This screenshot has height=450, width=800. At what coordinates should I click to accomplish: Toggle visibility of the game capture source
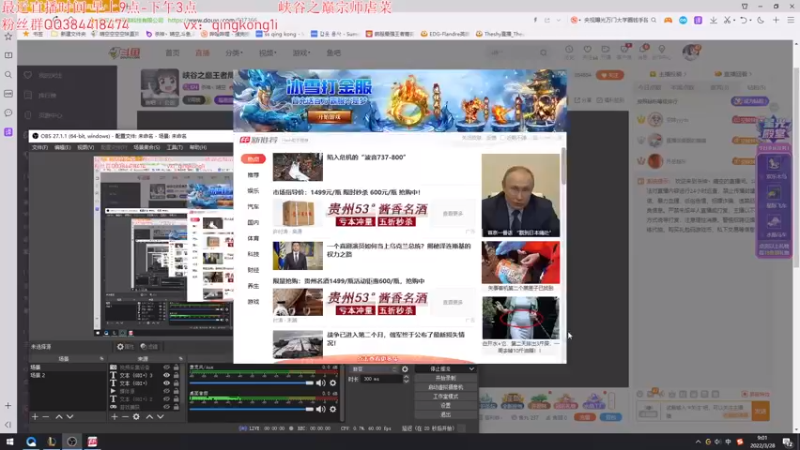166,407
